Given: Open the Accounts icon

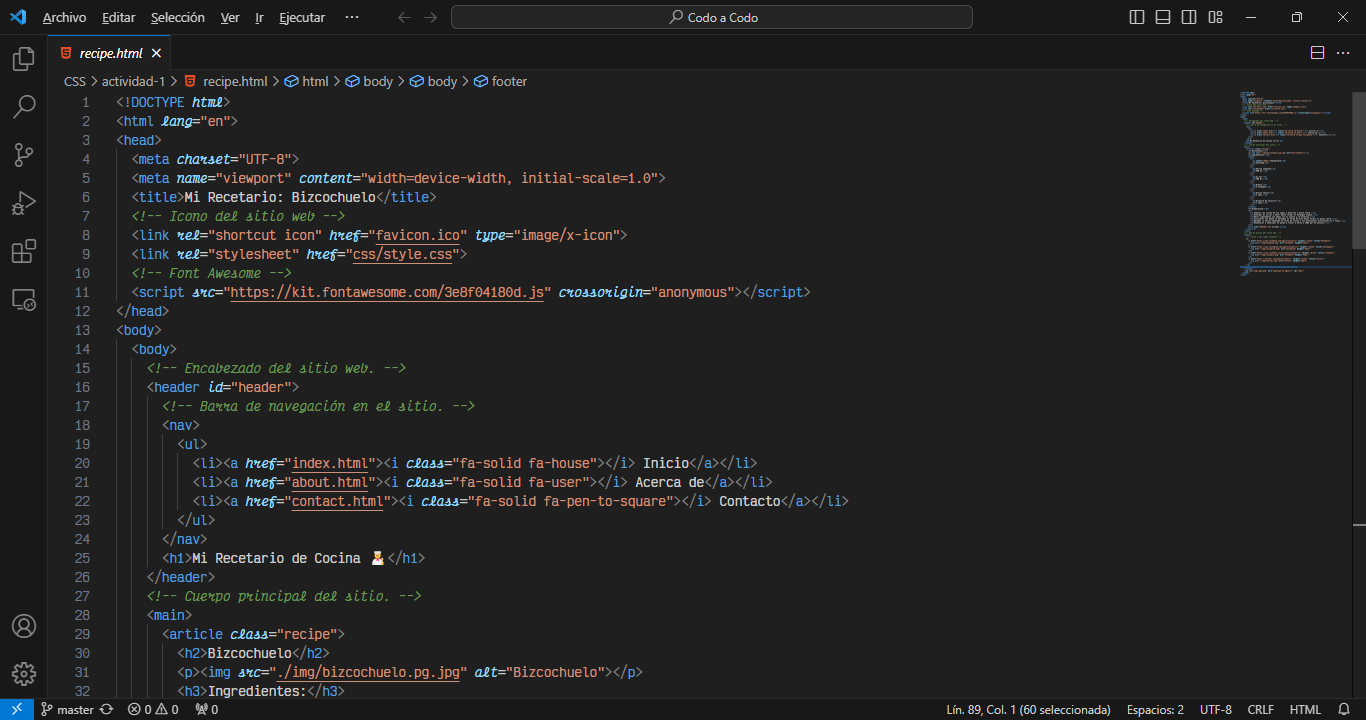Looking at the screenshot, I should pos(24,626).
